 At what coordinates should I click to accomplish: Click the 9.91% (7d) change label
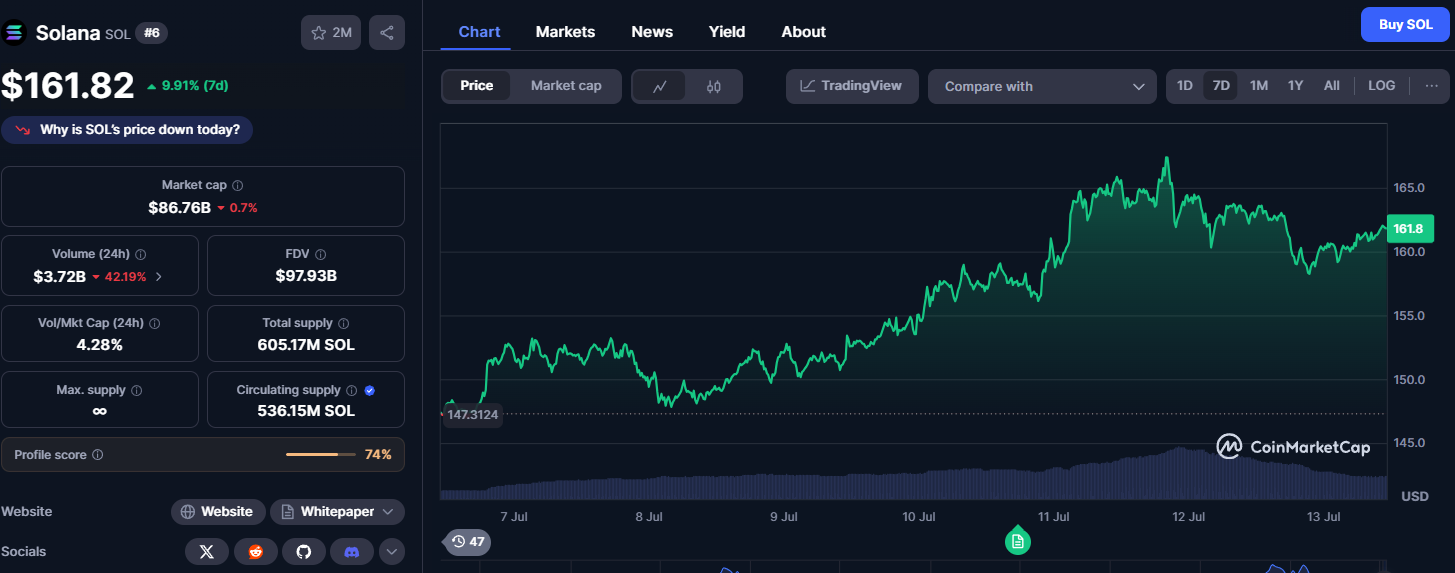pyautogui.click(x=188, y=86)
